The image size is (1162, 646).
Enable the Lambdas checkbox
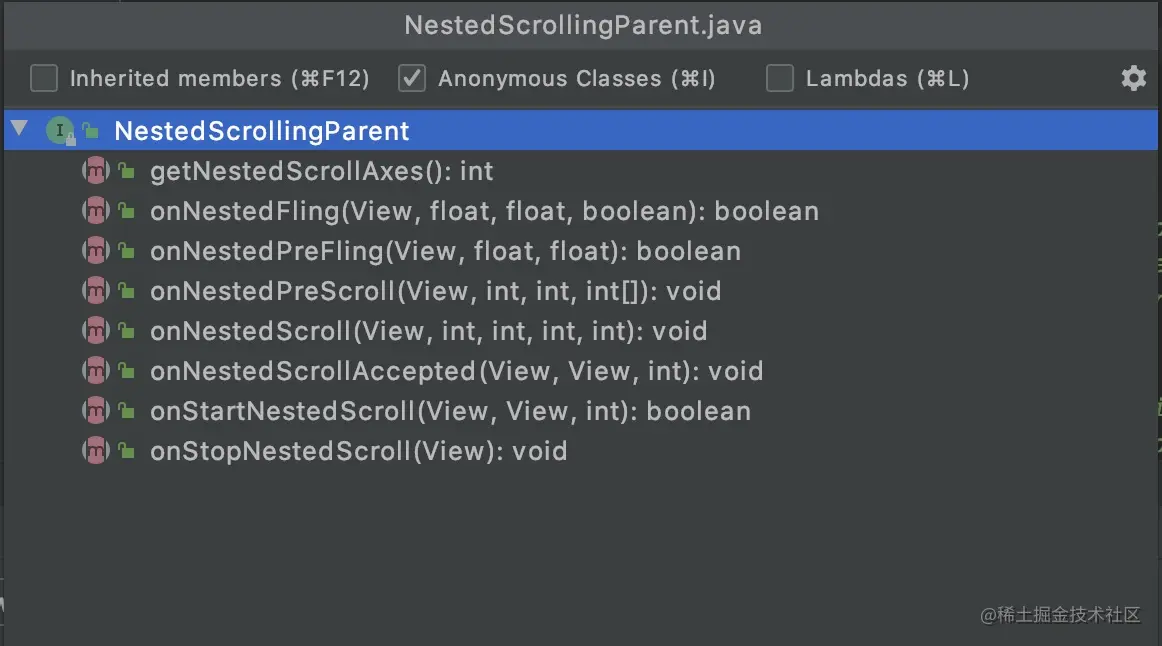tap(780, 78)
